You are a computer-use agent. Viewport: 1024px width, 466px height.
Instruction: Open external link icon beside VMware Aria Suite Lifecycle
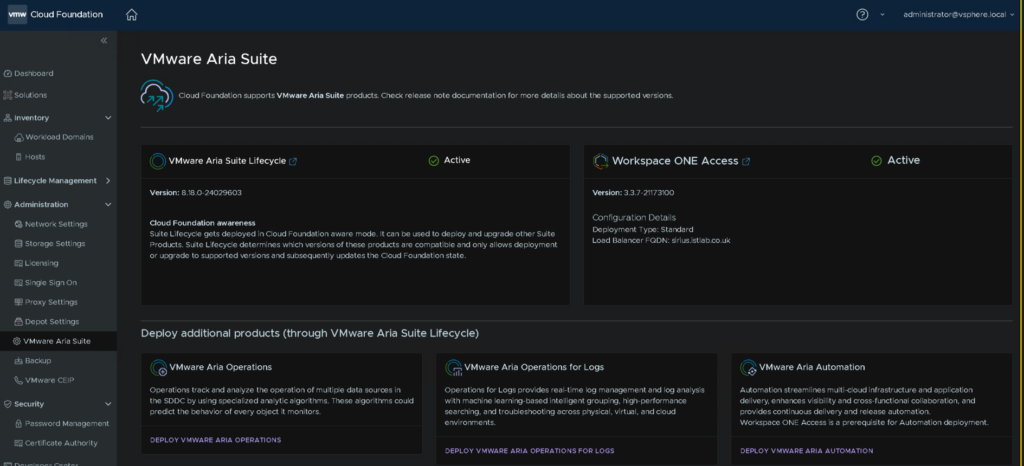coord(293,161)
